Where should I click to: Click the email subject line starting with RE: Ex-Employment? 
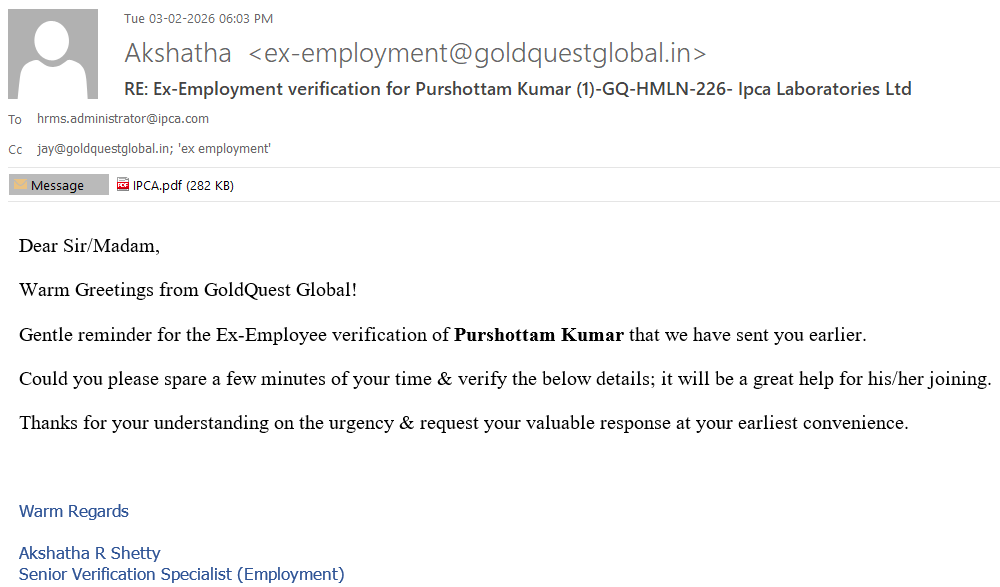pos(517,89)
